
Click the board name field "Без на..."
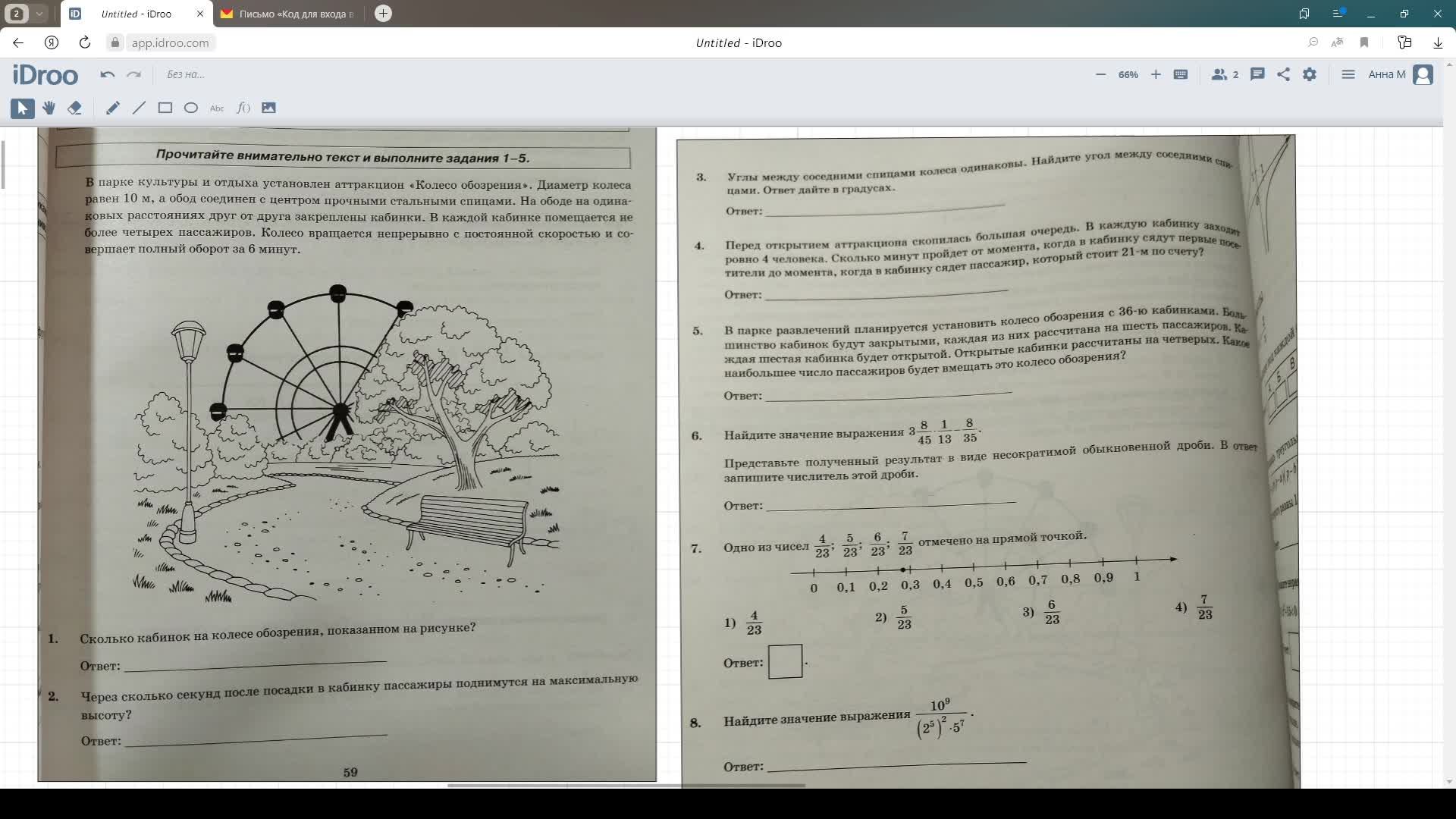click(x=186, y=74)
